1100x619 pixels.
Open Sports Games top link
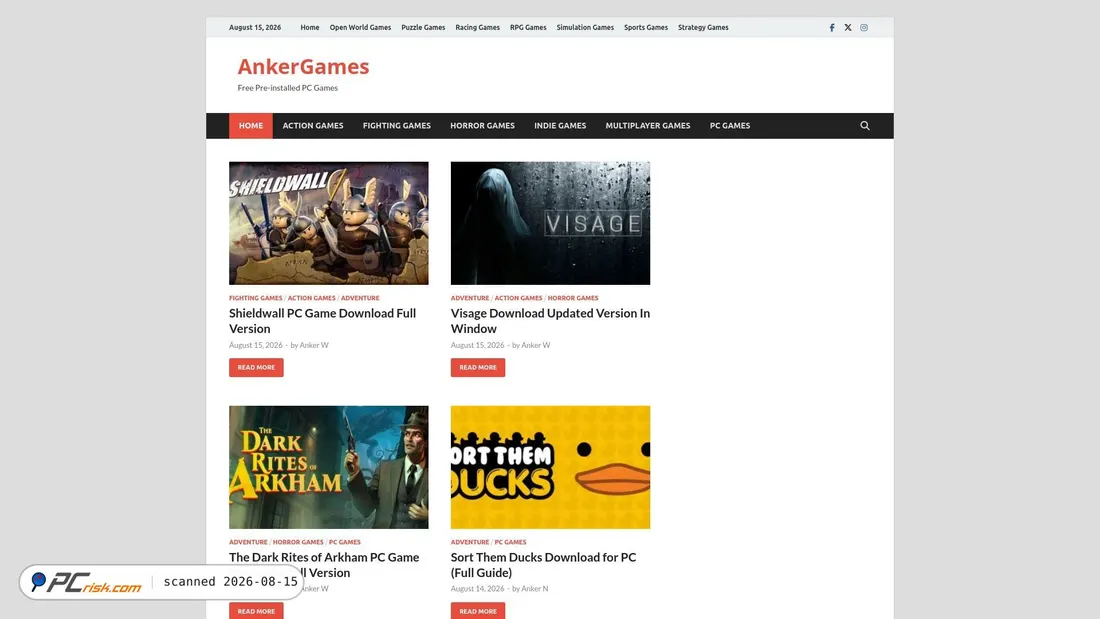point(646,27)
